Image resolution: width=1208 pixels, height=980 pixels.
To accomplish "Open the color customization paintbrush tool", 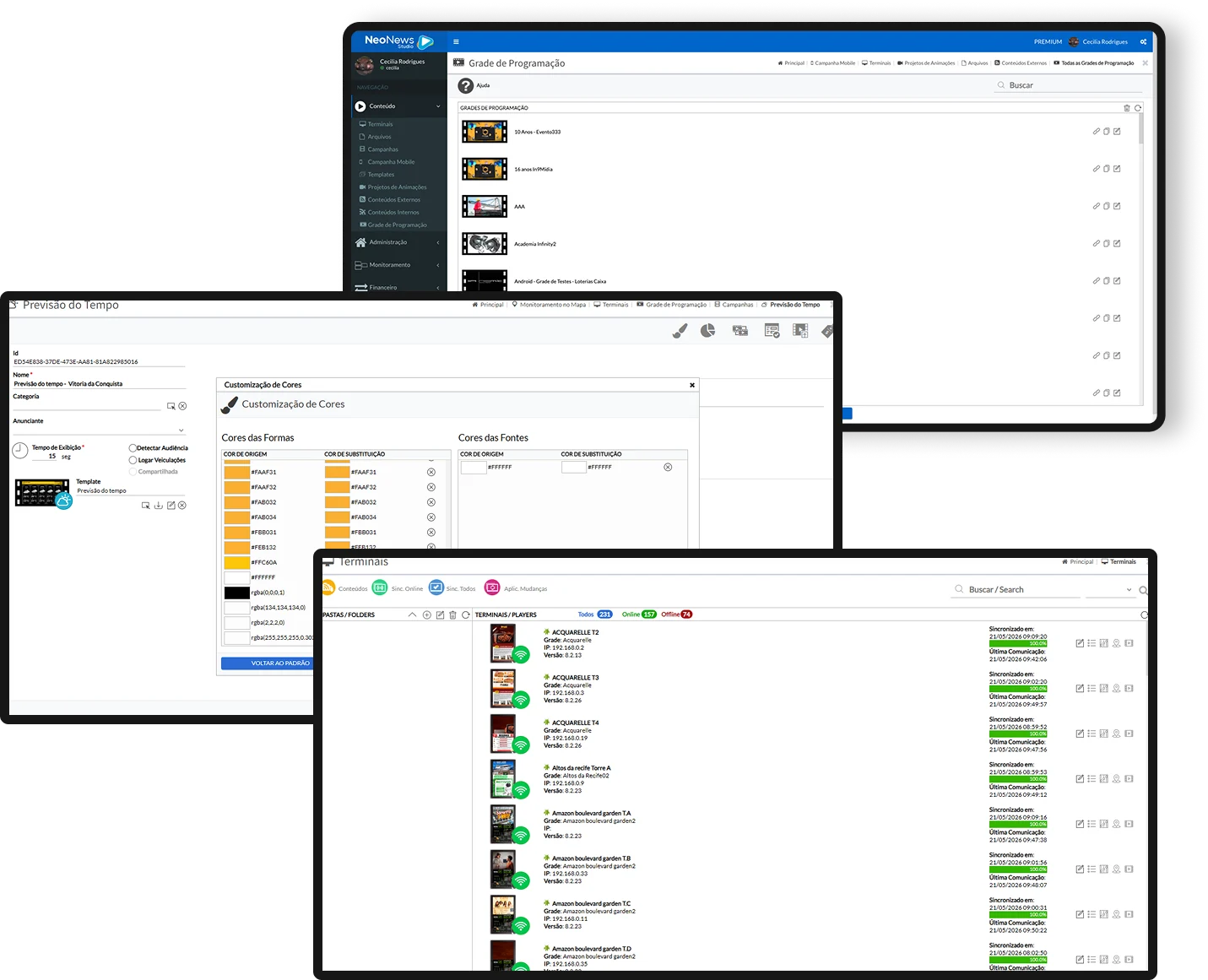I will coord(680,331).
